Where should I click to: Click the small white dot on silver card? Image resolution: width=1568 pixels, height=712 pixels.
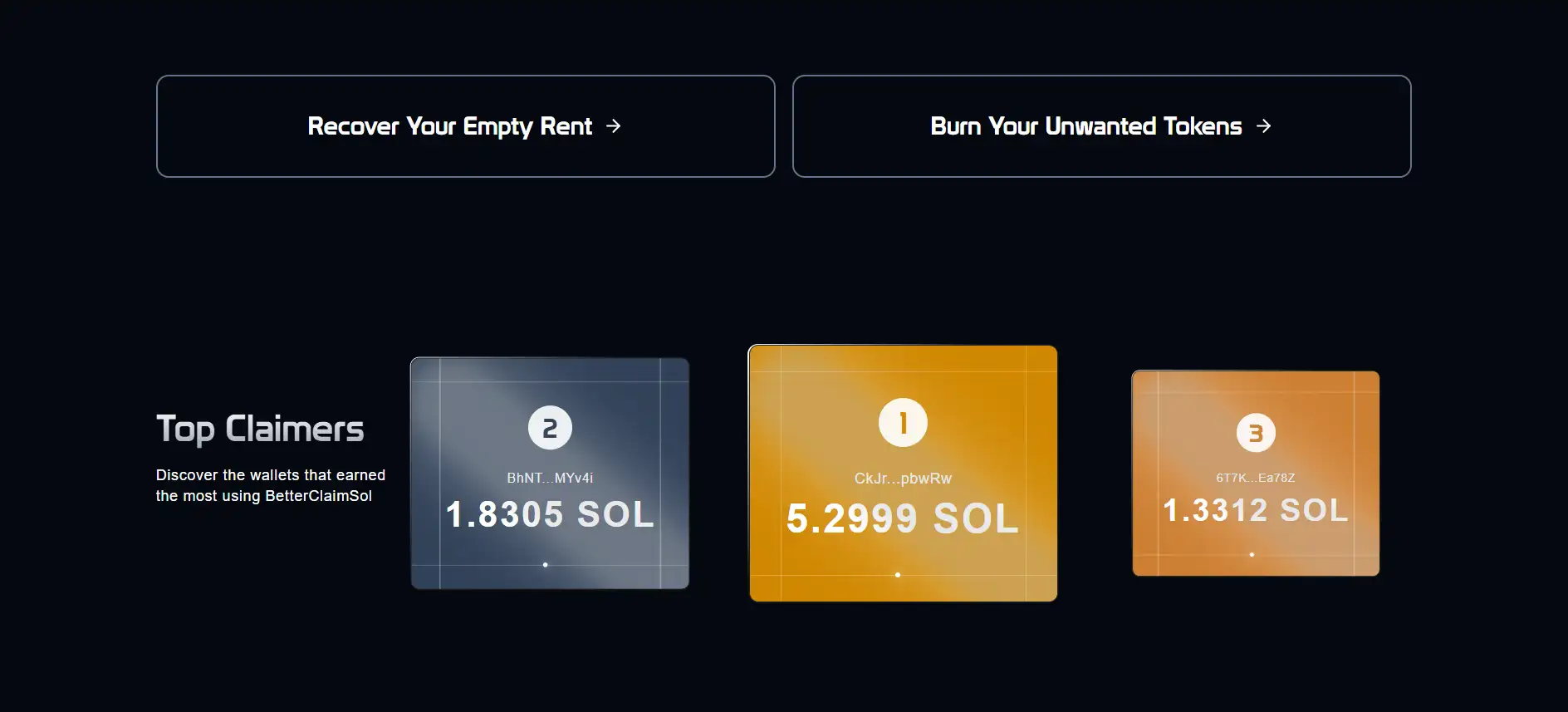coord(546,565)
